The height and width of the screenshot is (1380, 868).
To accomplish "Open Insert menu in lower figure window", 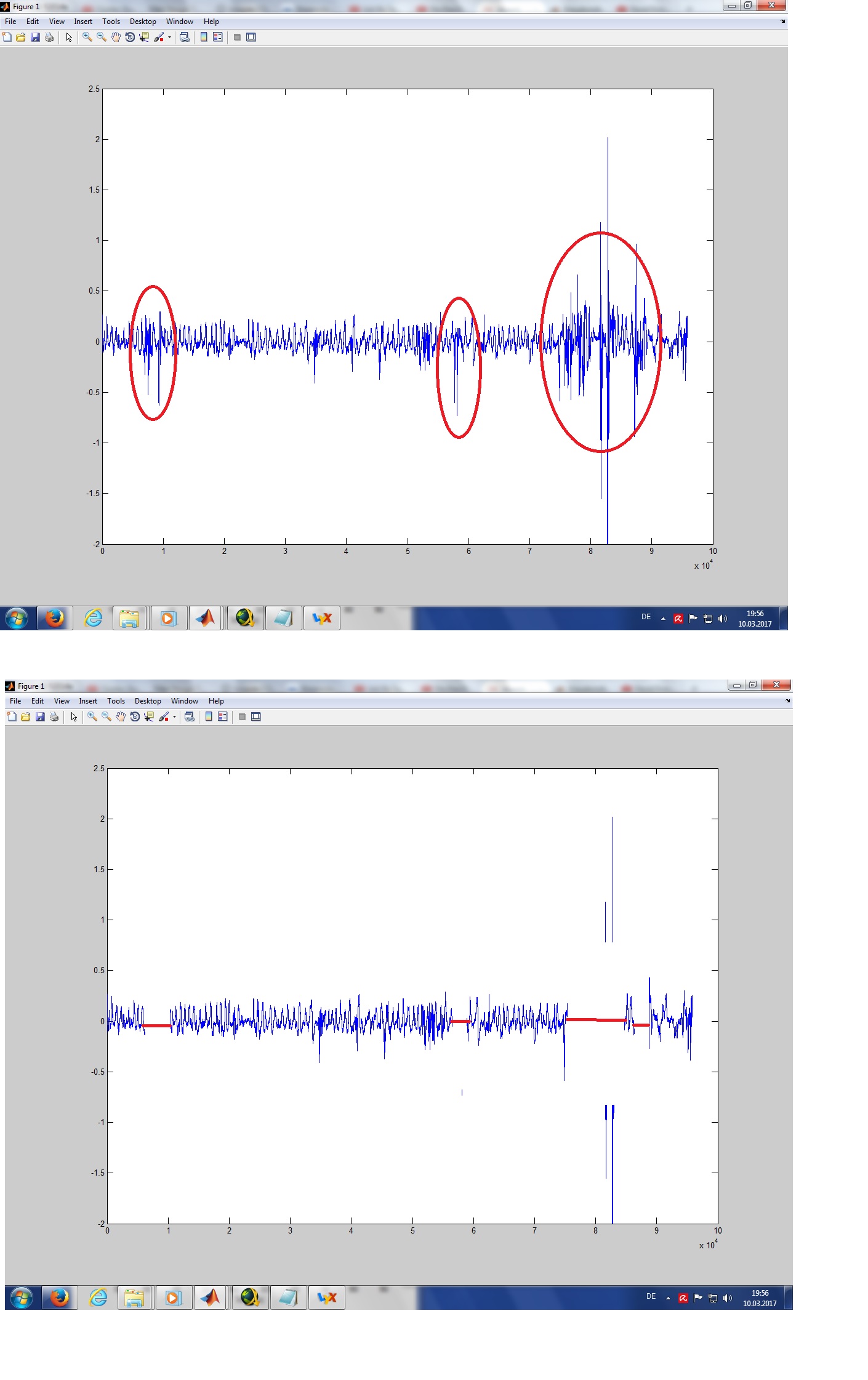I will click(88, 701).
